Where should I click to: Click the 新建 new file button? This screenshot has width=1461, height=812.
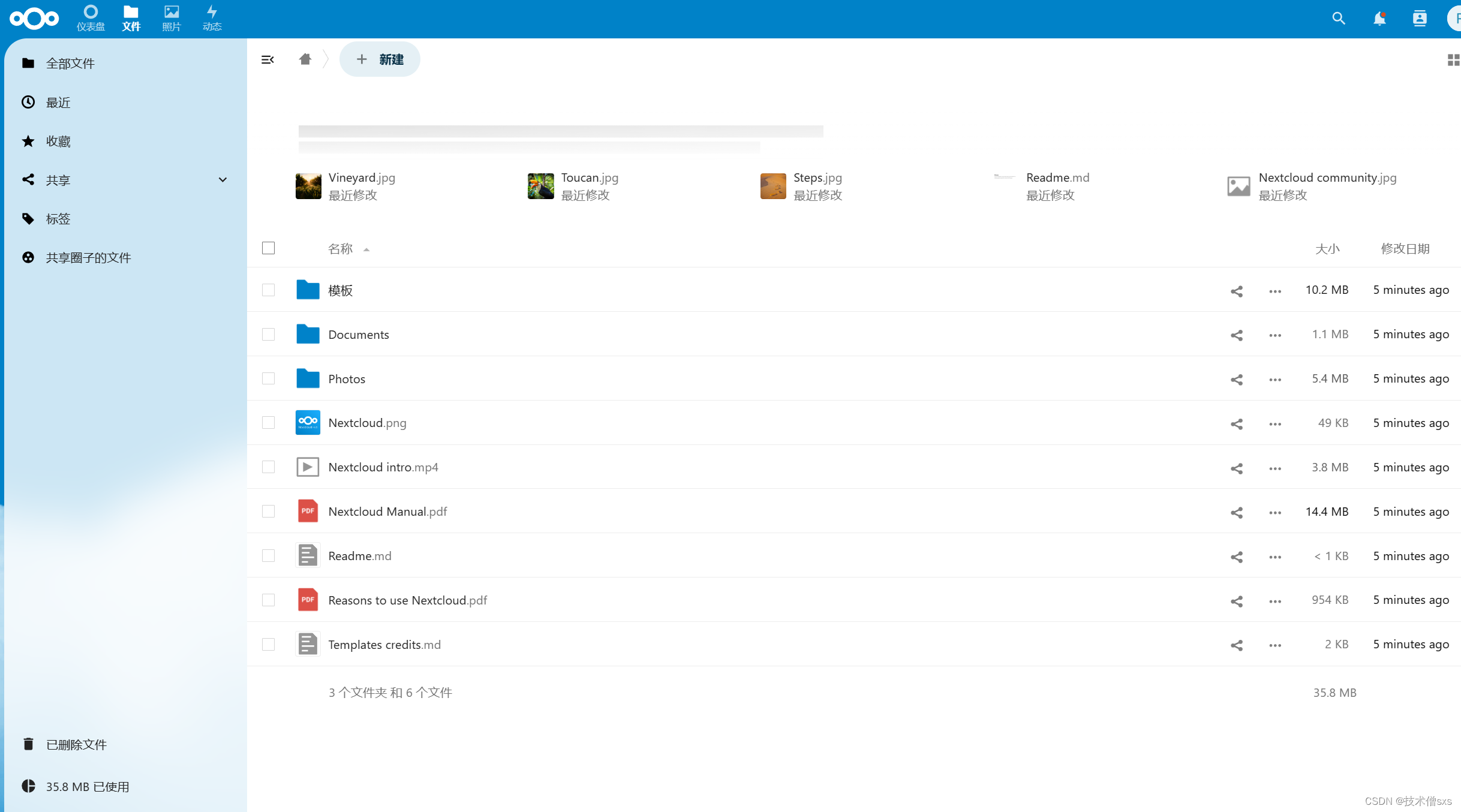pyautogui.click(x=380, y=59)
